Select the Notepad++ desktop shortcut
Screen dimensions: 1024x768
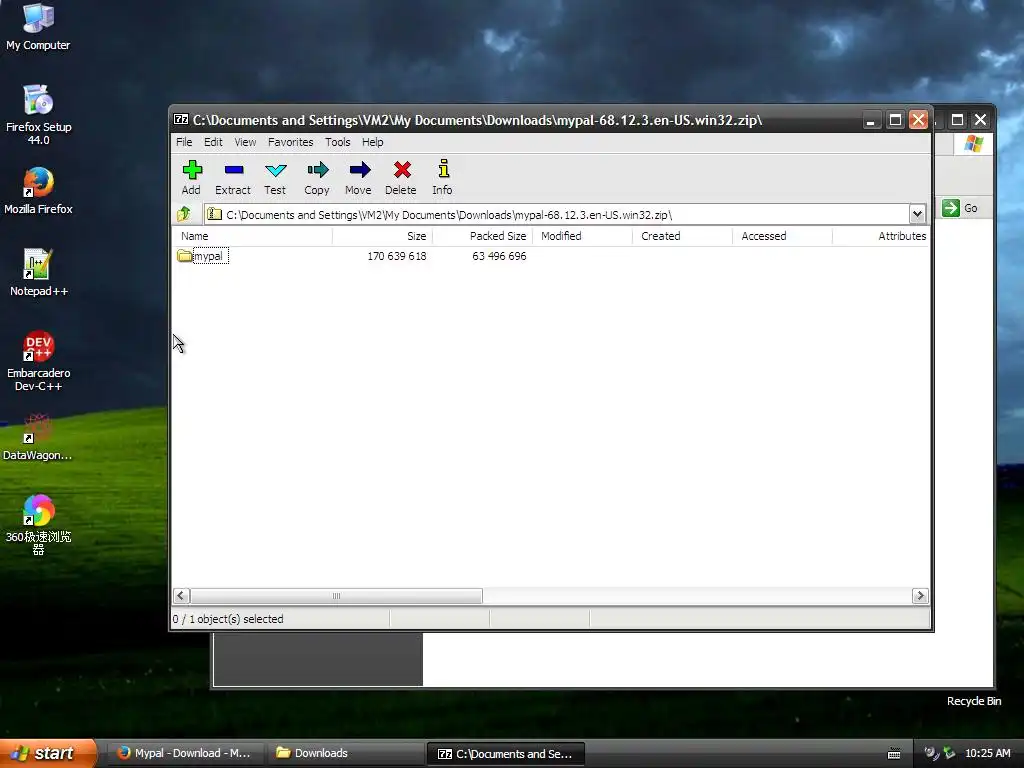coord(39,273)
